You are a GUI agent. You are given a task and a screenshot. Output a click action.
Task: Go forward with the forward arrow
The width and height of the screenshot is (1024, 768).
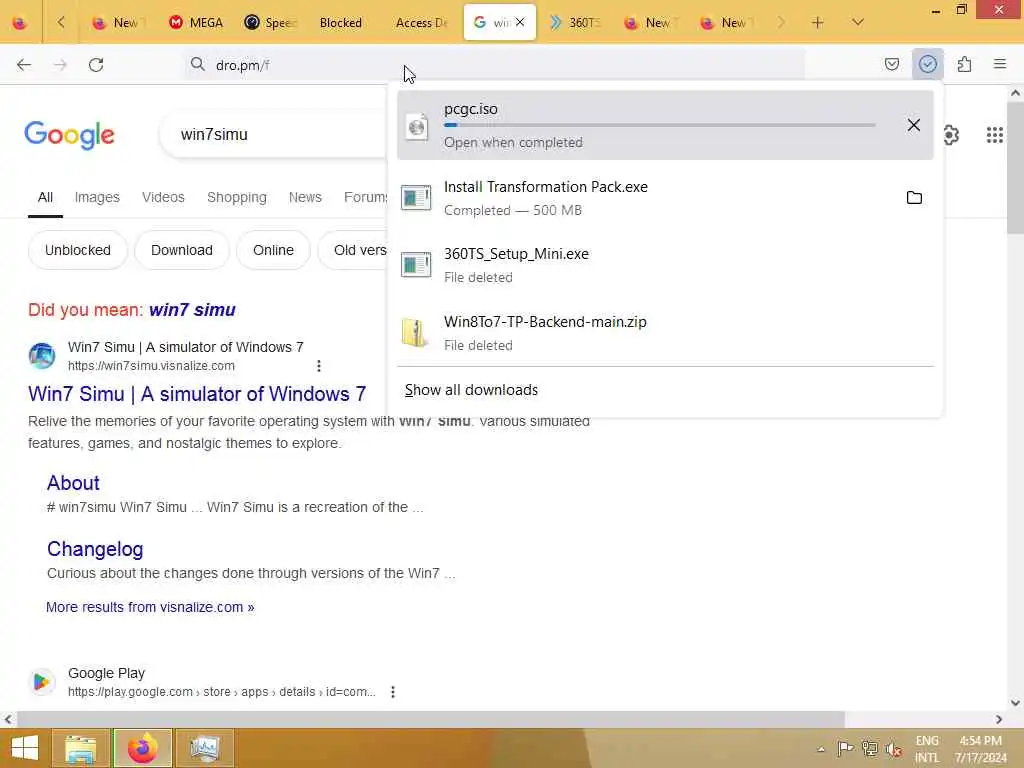point(60,65)
